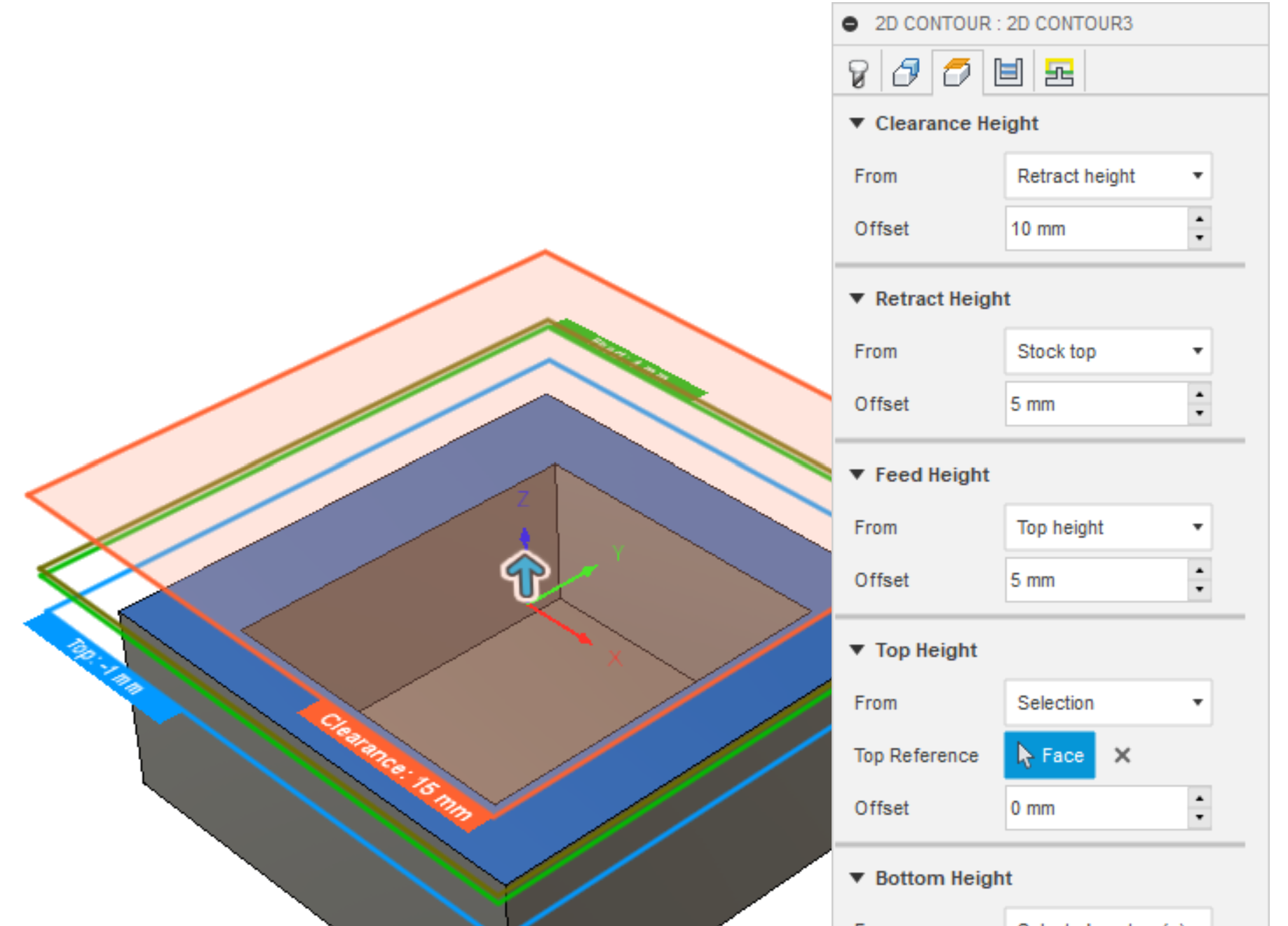Open the Retract Height From dropdown showing Stock top

[1108, 351]
